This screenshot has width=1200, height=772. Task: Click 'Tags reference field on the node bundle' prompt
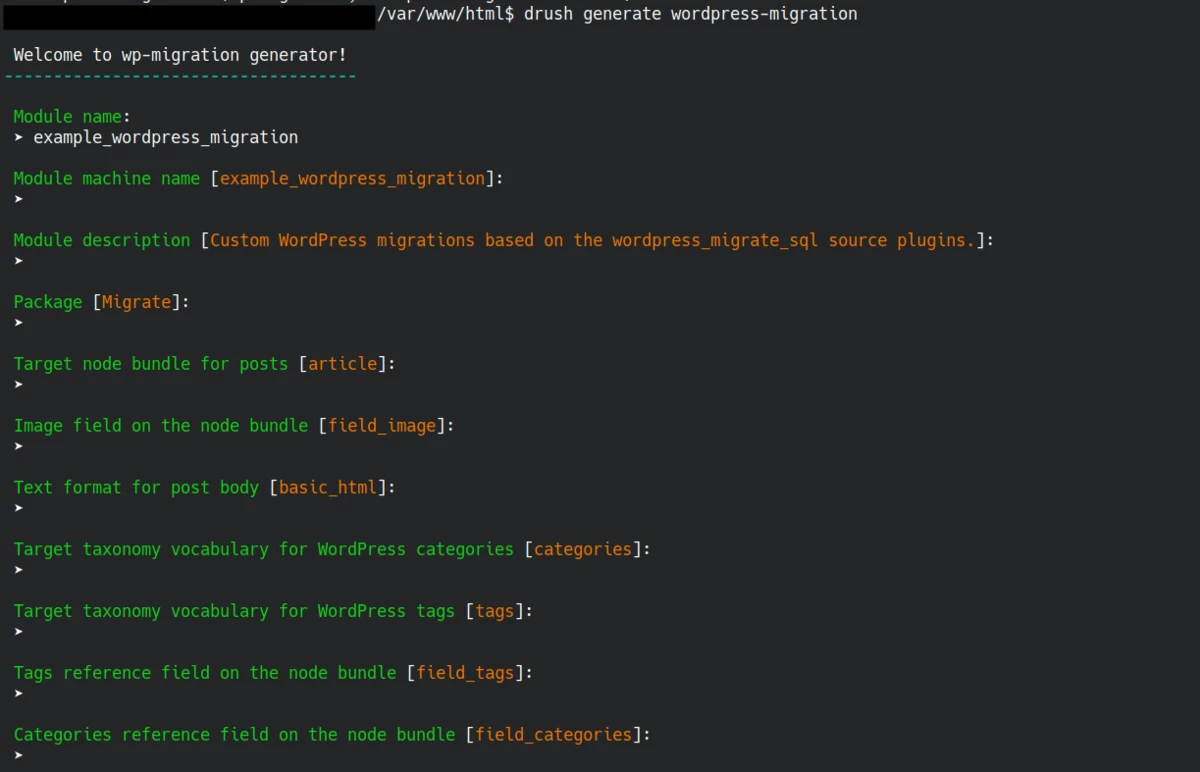tap(205, 673)
